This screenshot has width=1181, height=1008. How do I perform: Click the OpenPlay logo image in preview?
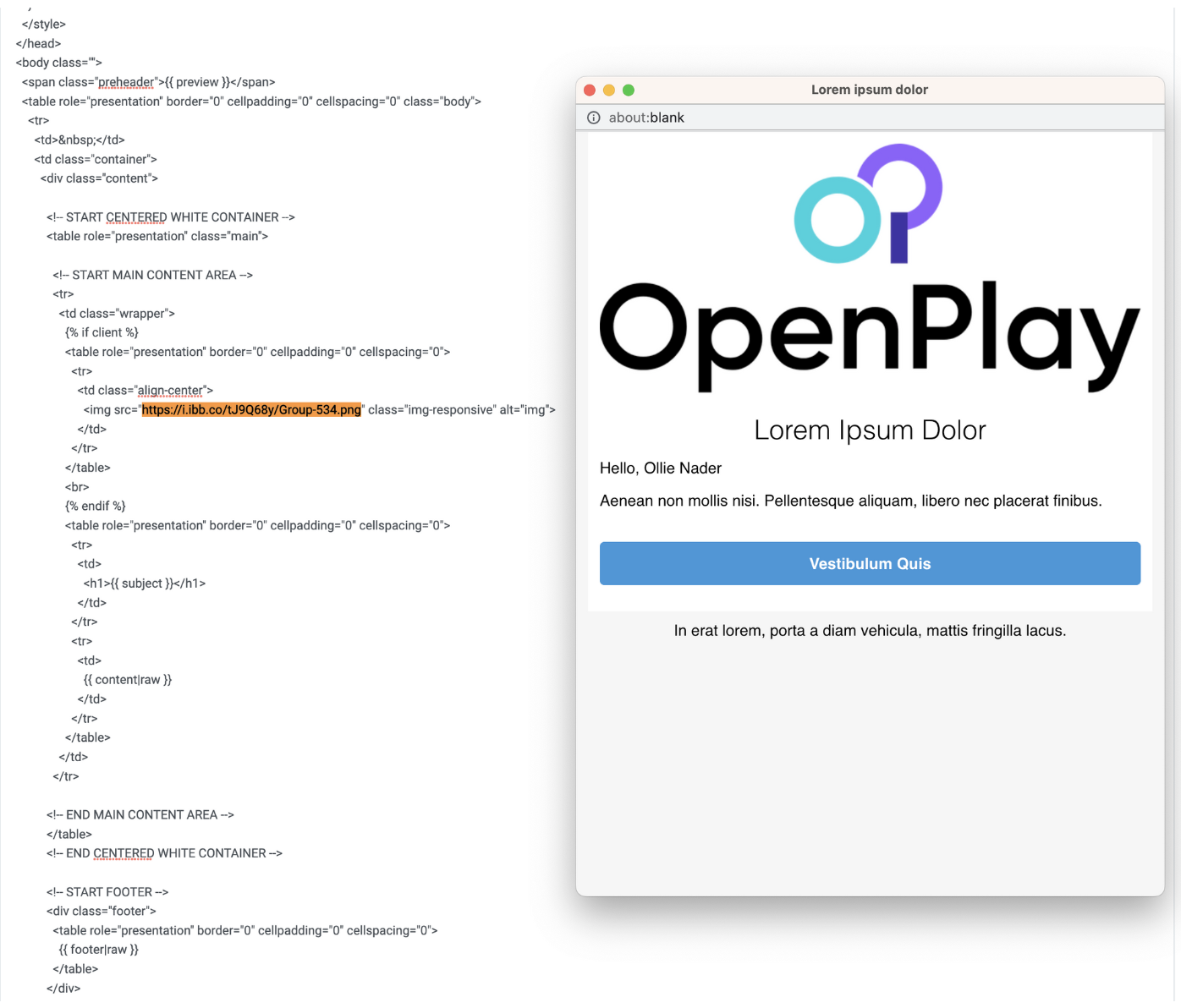[x=870, y=269]
